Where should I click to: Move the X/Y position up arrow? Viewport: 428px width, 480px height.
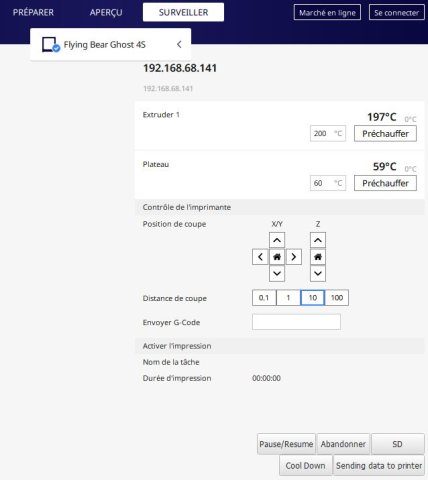click(x=277, y=240)
